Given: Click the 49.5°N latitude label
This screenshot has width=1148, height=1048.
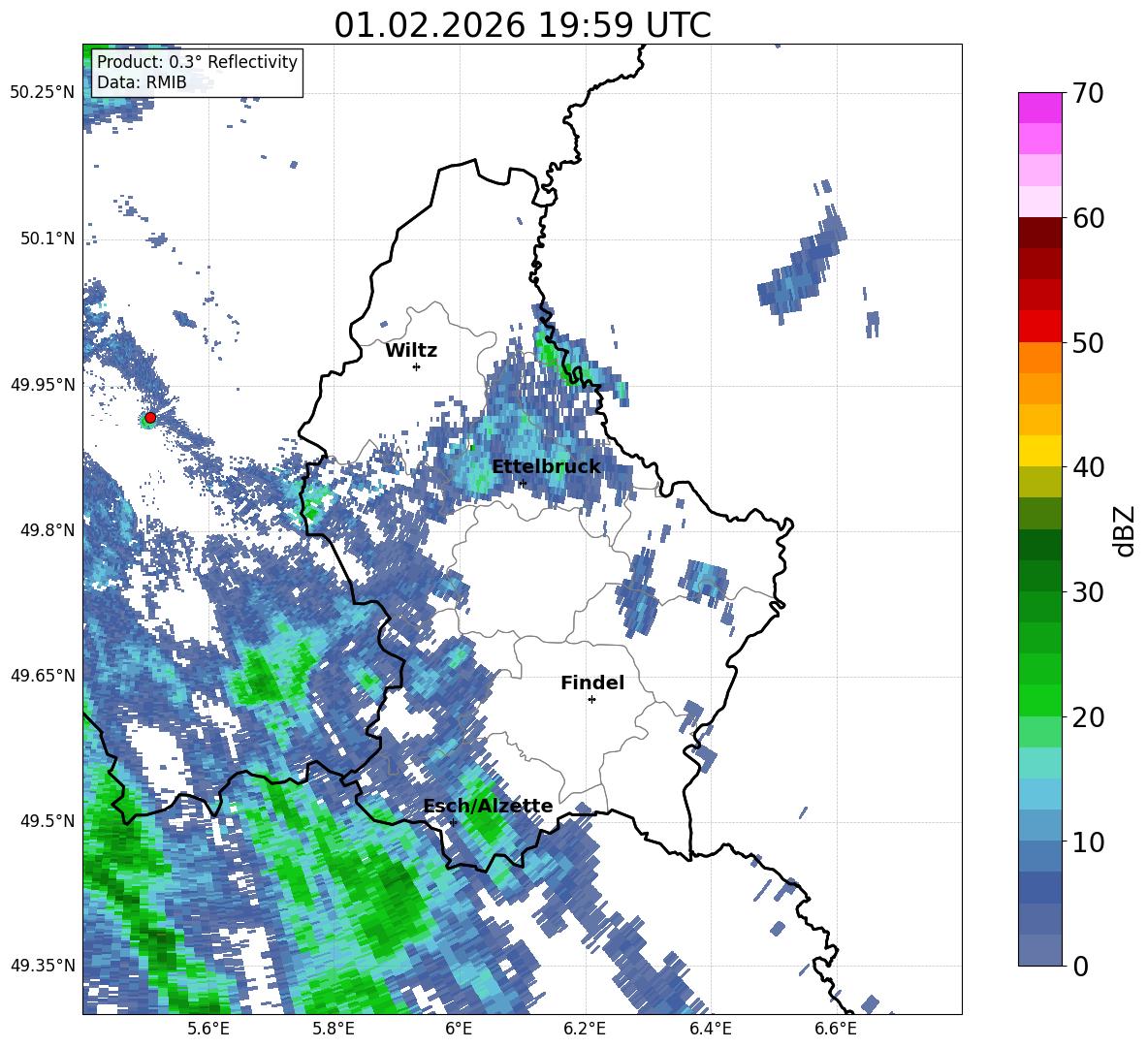Looking at the screenshot, I should pos(48,821).
